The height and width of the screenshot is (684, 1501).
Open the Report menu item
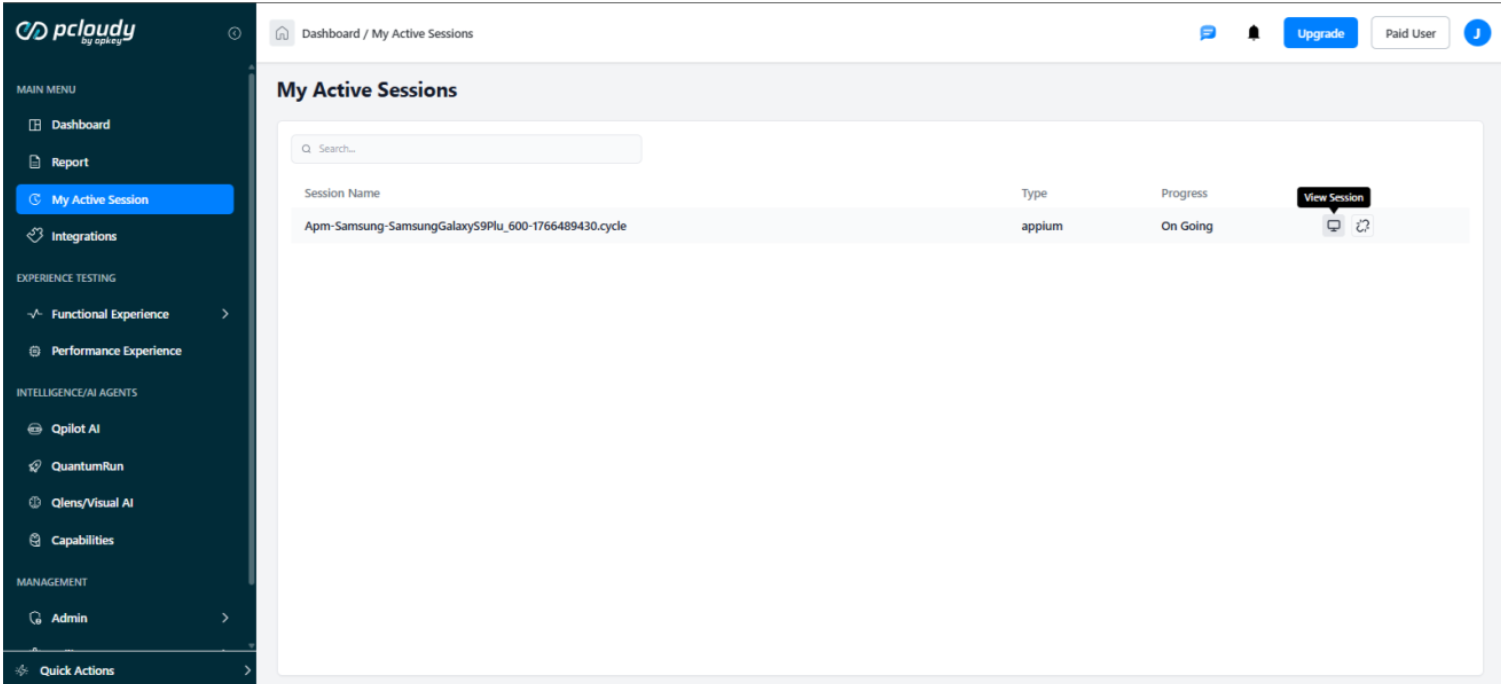click(x=70, y=162)
